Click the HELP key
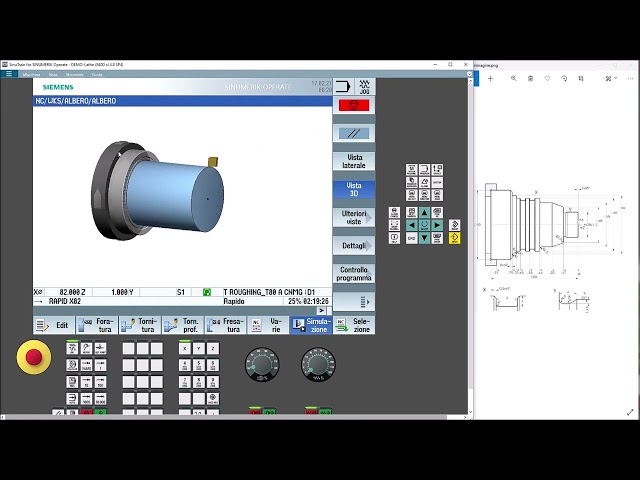The height and width of the screenshot is (480, 640). point(394,238)
